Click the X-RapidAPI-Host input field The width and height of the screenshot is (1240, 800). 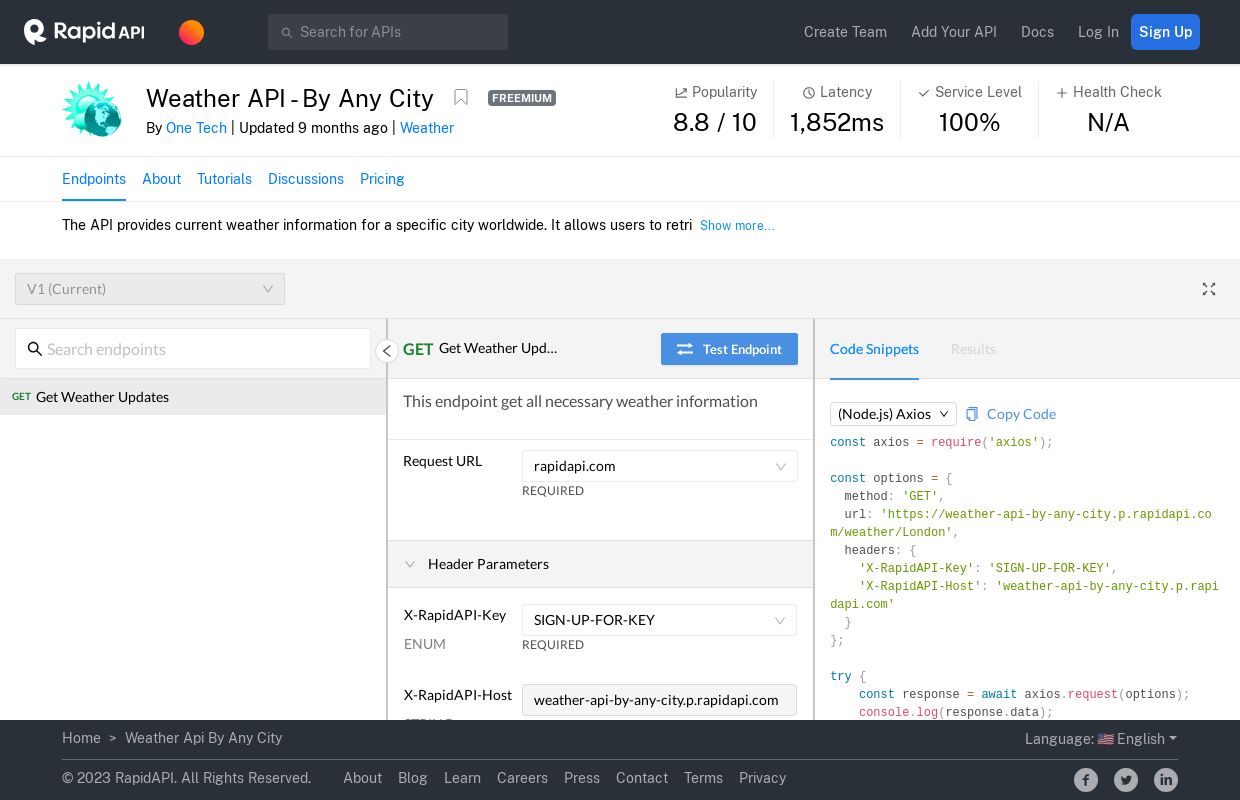coord(659,700)
